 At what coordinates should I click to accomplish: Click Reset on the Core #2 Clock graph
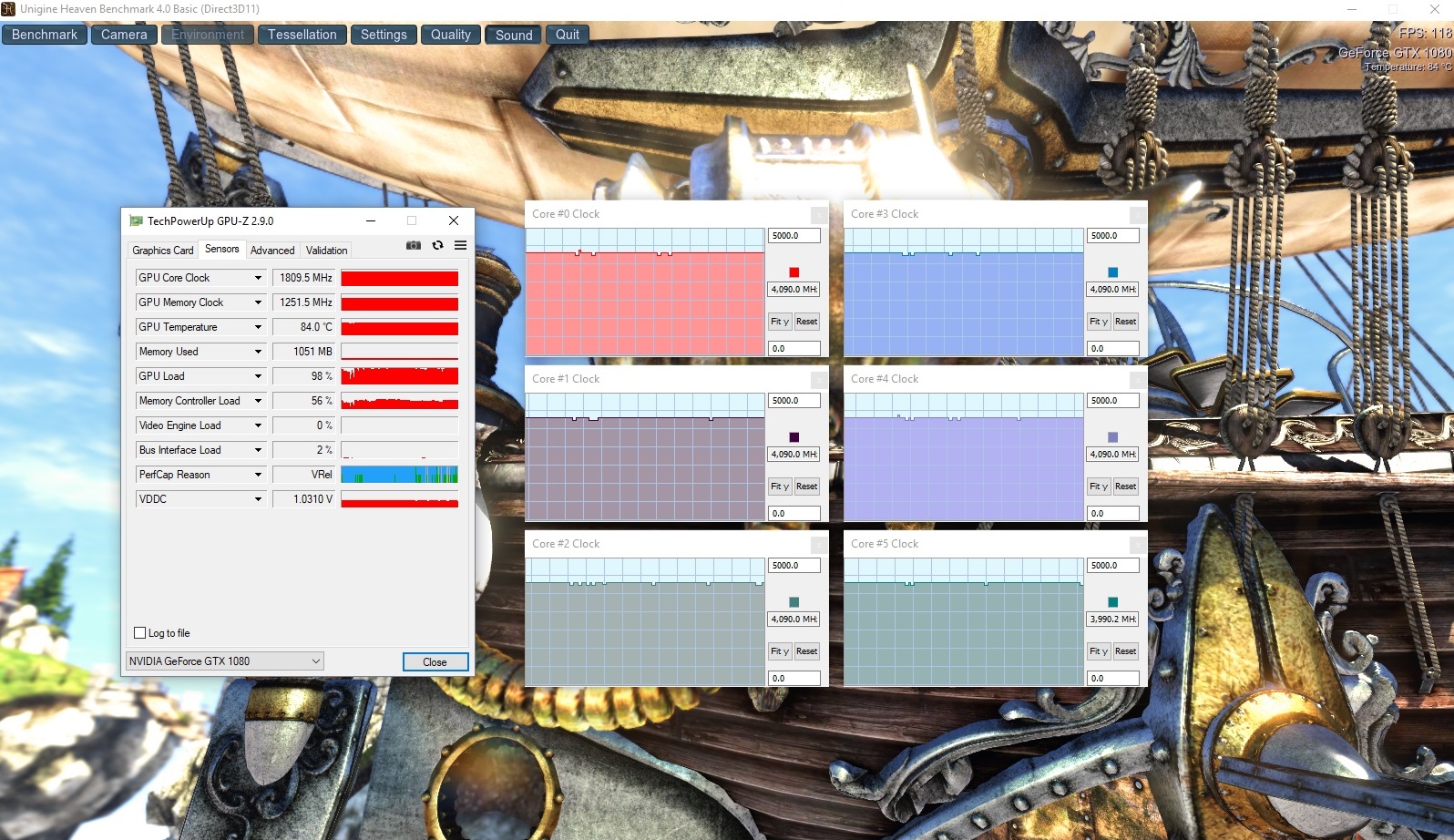(x=807, y=651)
